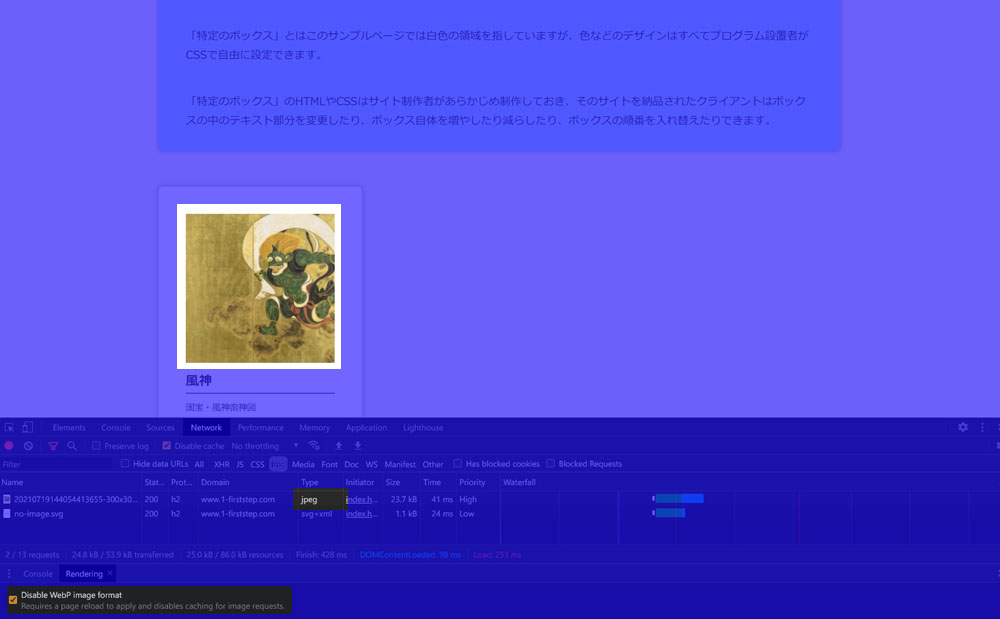
Task: Enable Preserve log checkbox
Action: [96, 446]
